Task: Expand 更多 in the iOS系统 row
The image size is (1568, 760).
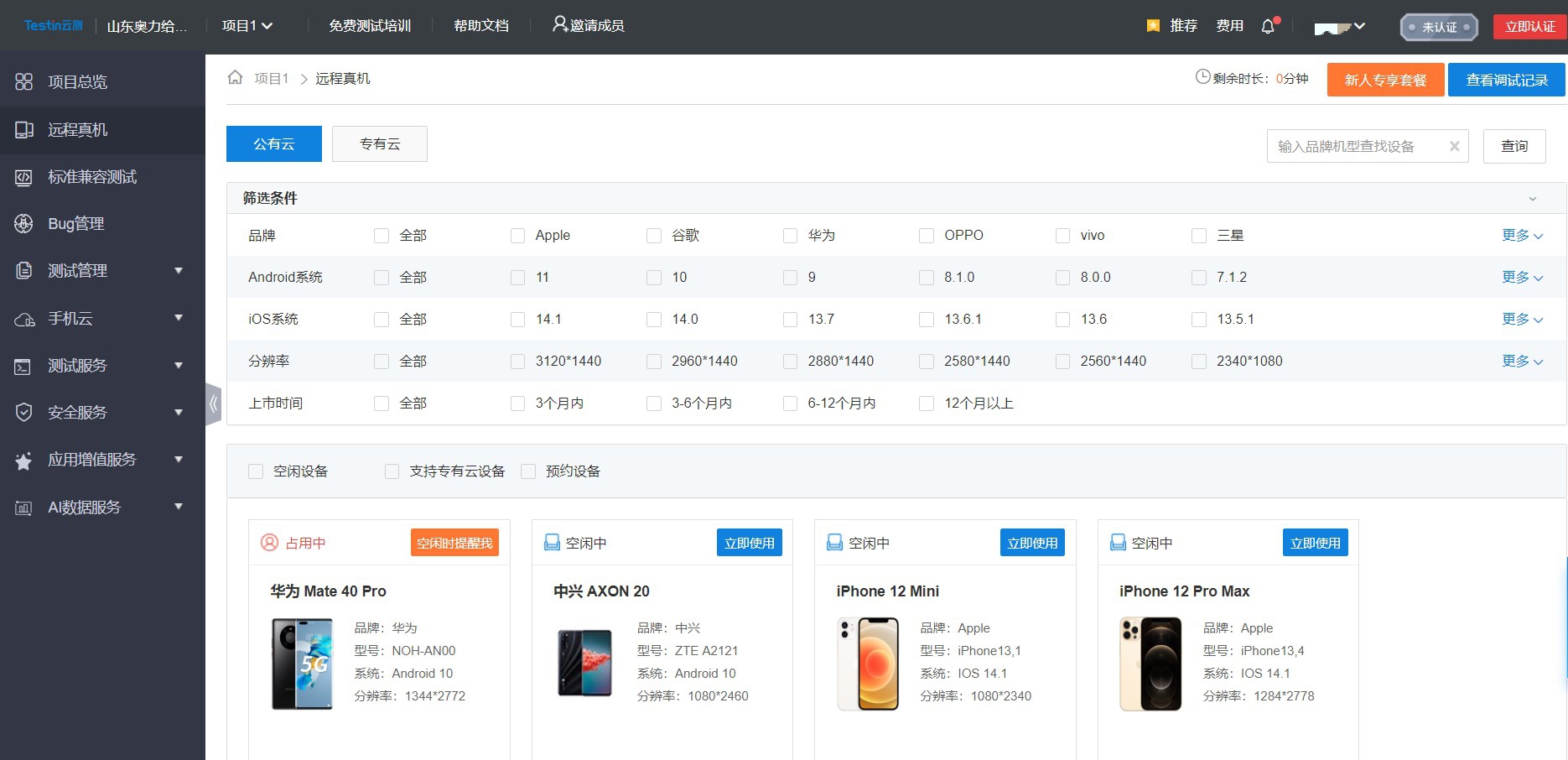Action: [x=1522, y=320]
